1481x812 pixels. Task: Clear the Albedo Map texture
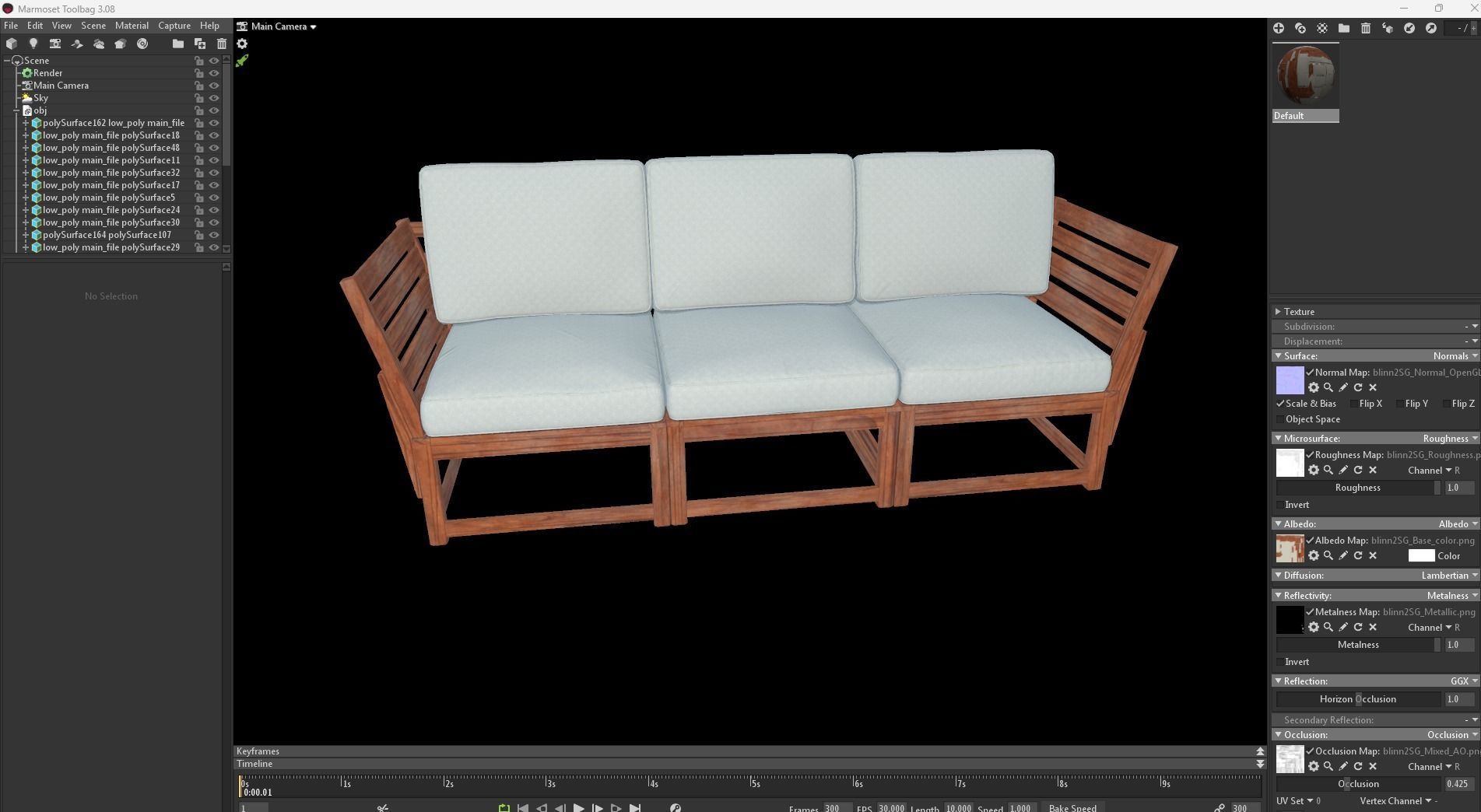pos(1373,555)
